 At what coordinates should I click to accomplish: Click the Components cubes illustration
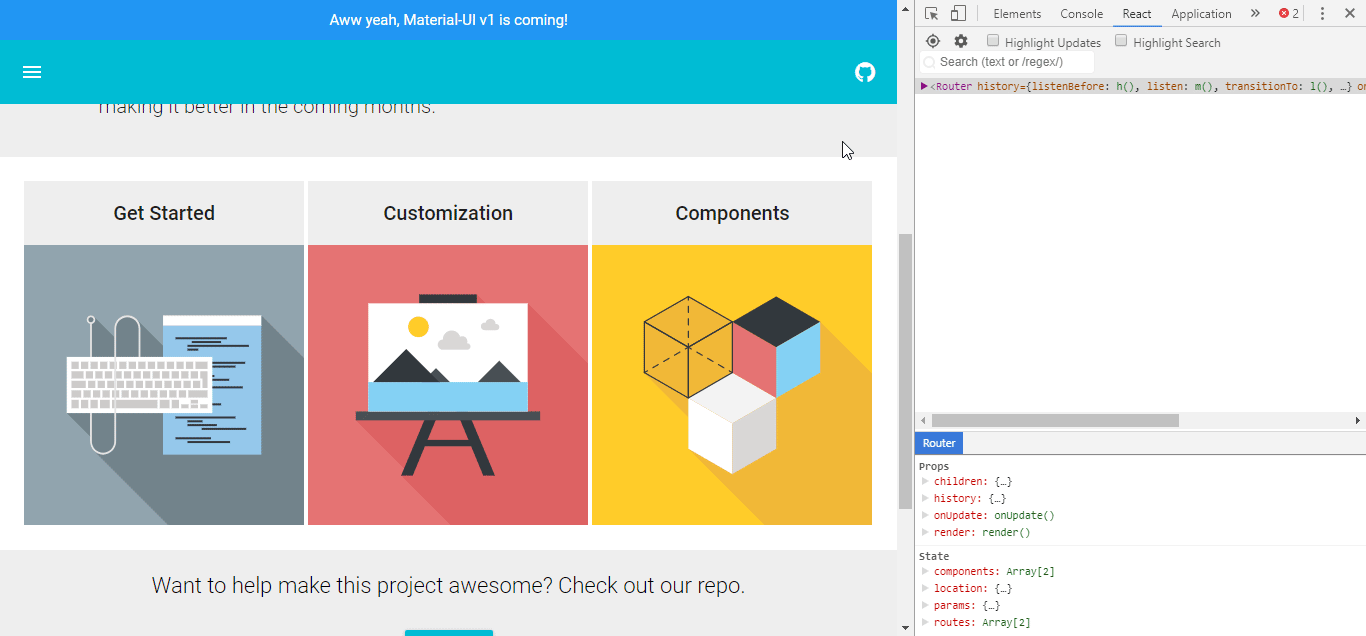(x=732, y=385)
